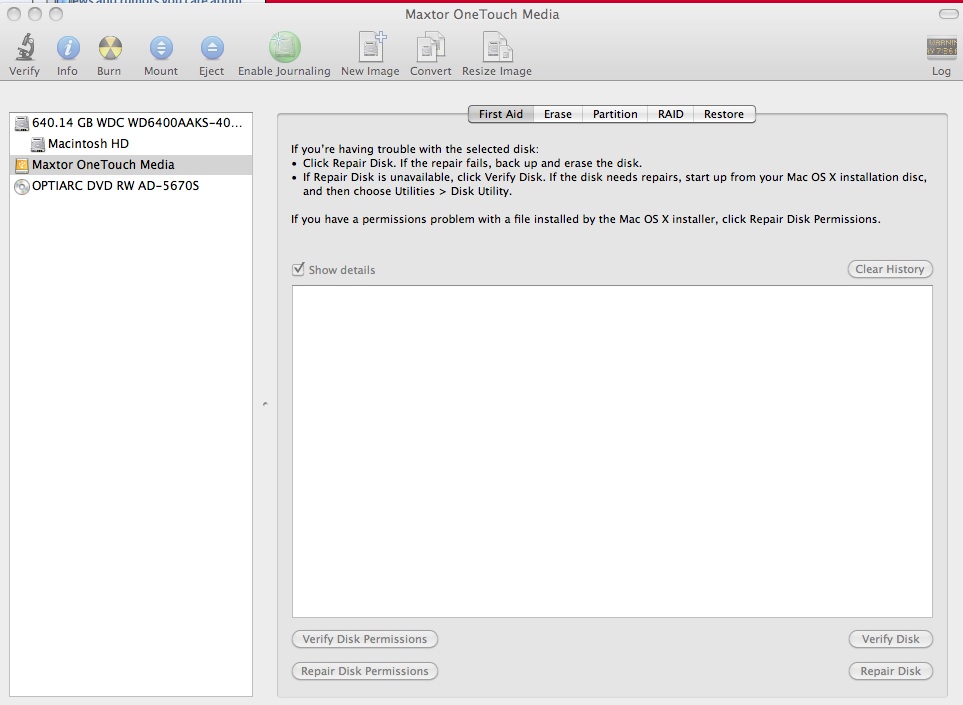Click the Burn toolbar icon

[x=110, y=48]
